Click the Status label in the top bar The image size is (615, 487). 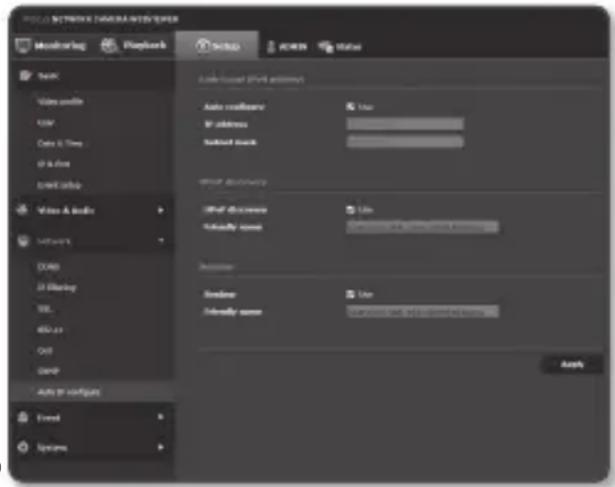tap(348, 47)
